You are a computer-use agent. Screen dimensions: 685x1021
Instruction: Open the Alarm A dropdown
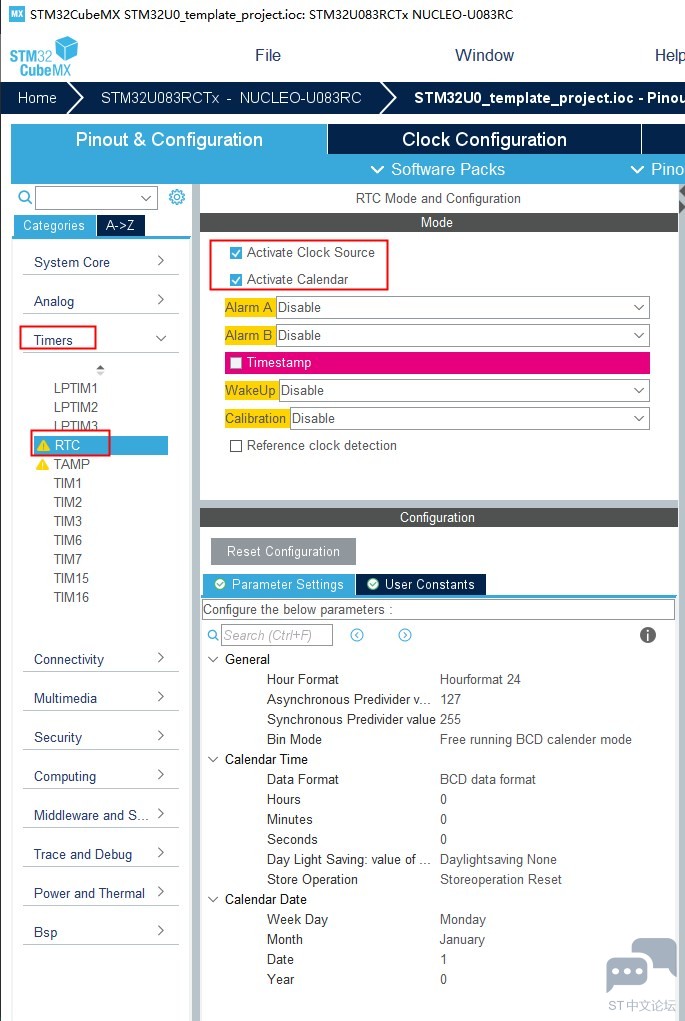(463, 307)
